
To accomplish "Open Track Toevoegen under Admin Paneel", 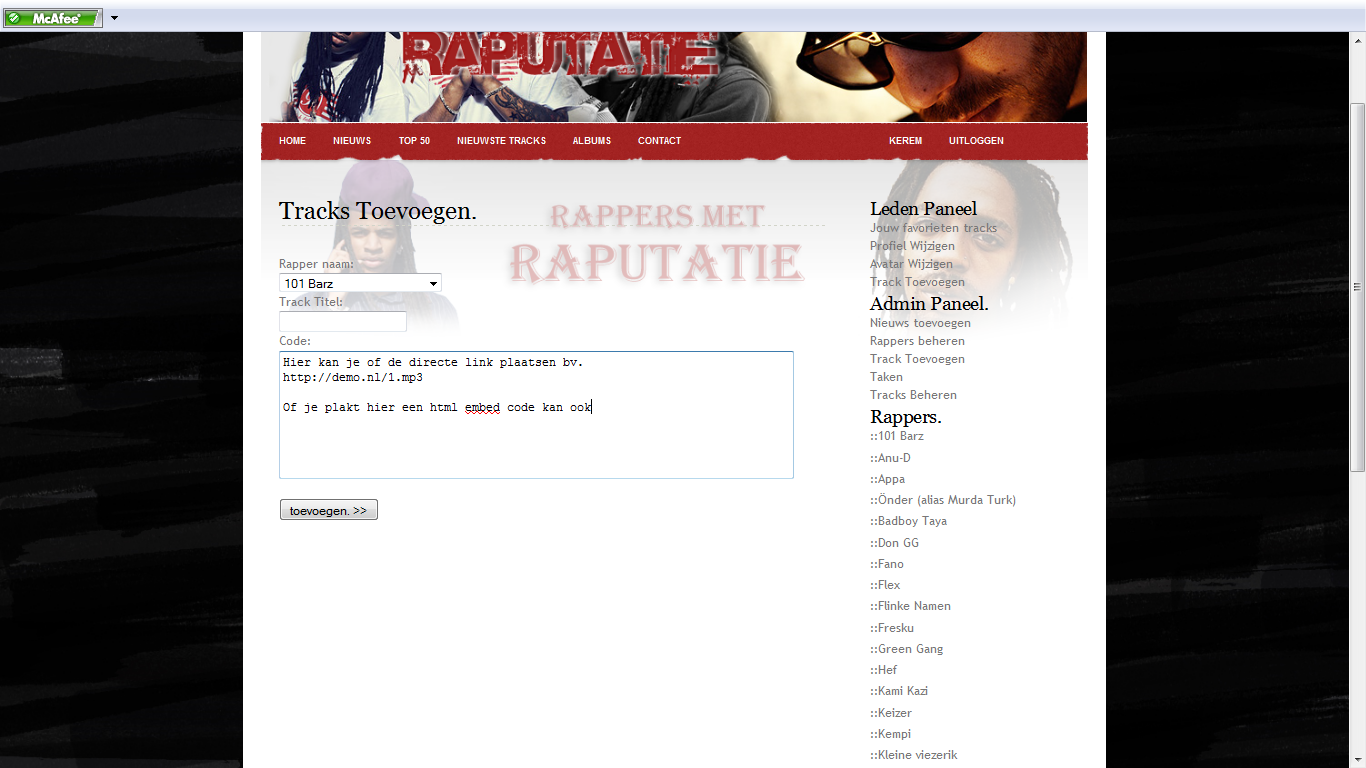I will pyautogui.click(x=917, y=359).
